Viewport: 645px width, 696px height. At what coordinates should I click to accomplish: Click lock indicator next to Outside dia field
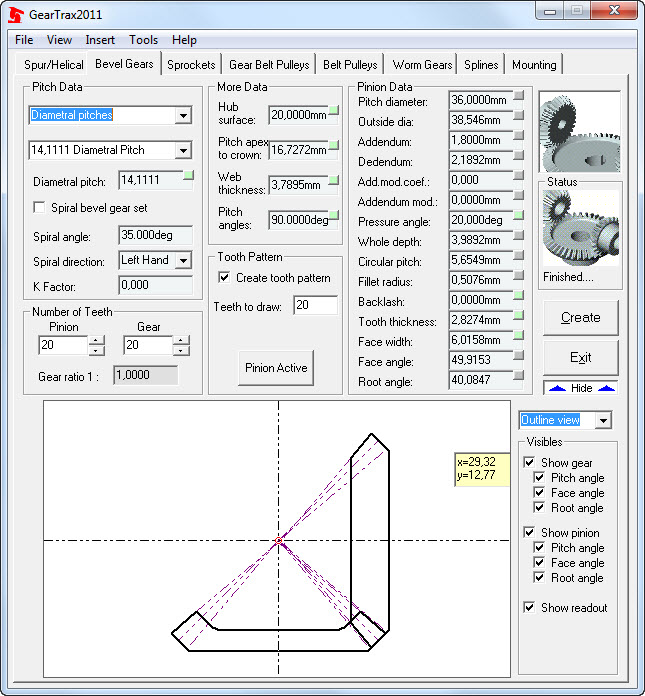(518, 116)
